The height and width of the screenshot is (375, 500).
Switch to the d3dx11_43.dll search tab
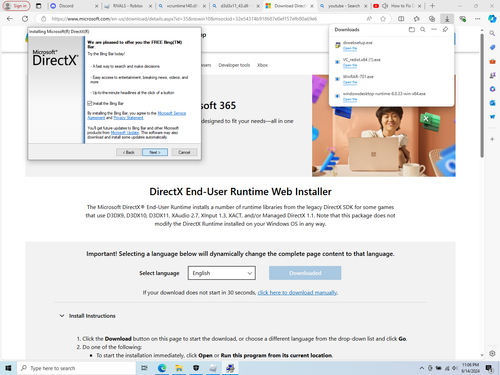[235, 6]
